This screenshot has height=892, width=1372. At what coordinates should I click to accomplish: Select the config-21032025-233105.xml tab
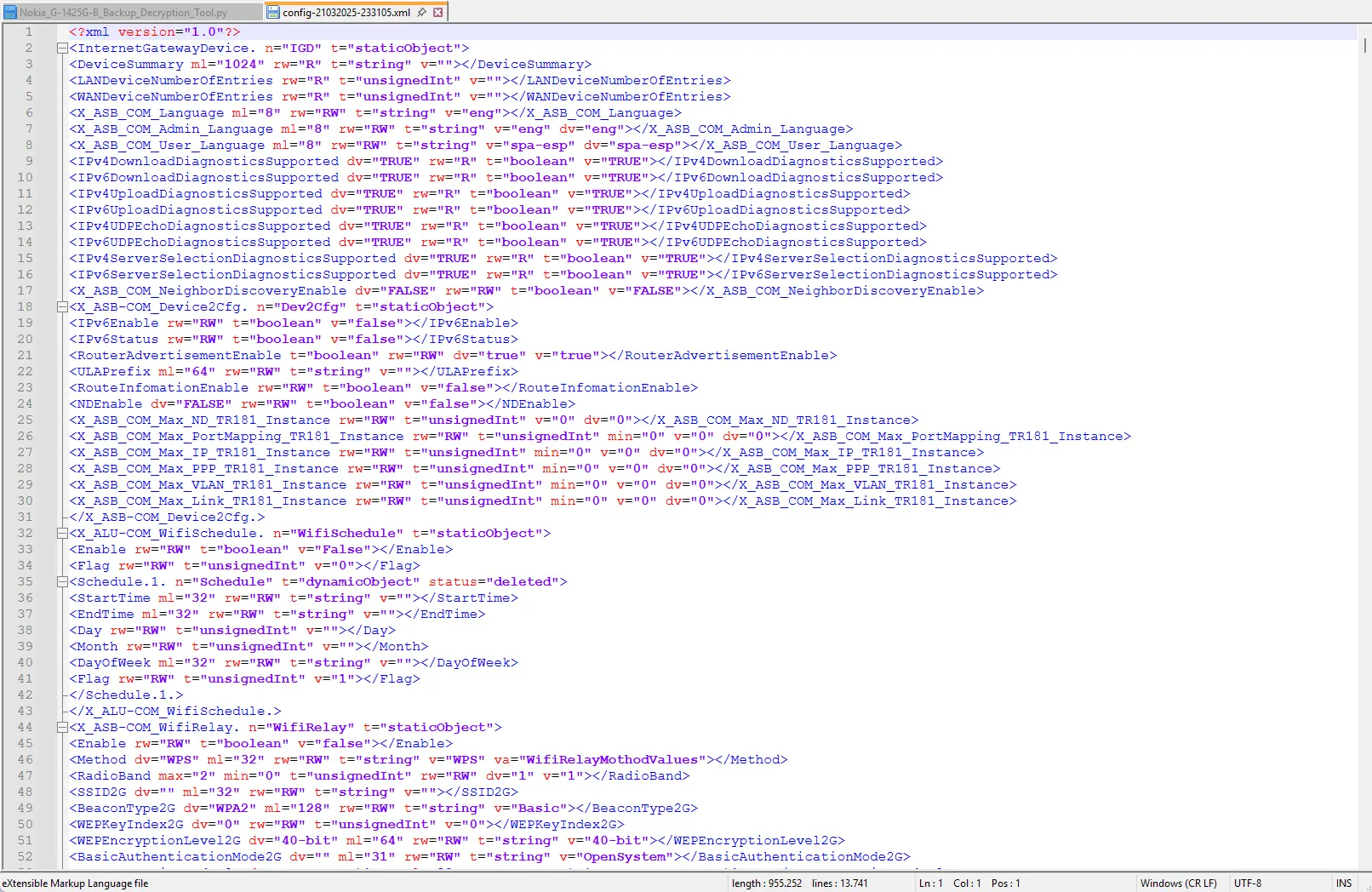click(346, 13)
